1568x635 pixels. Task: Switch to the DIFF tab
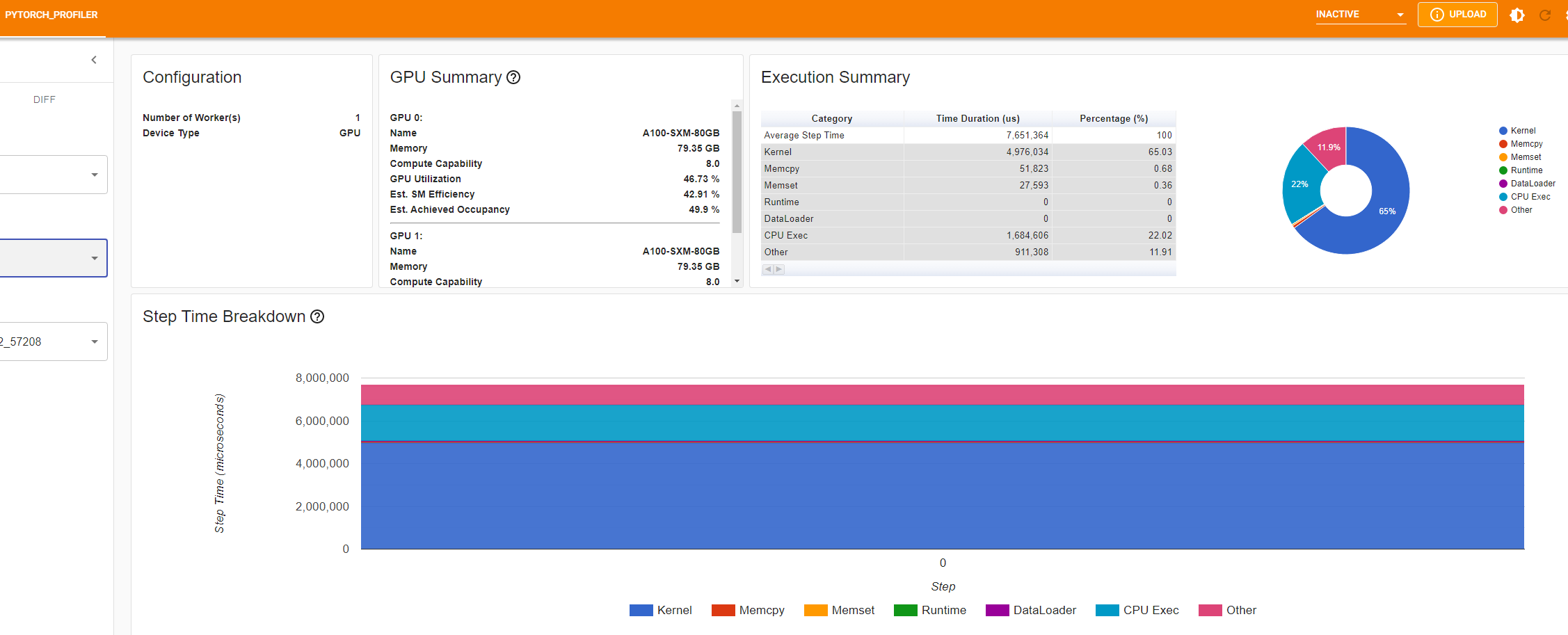pos(45,99)
